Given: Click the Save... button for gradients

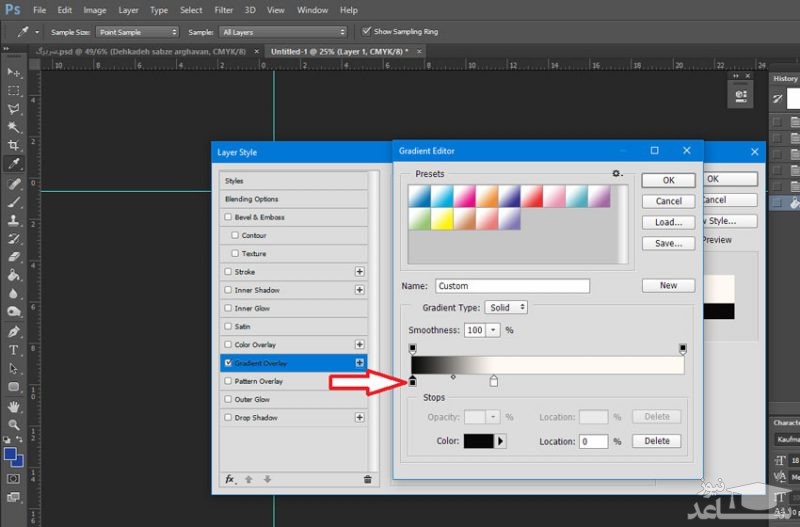Looking at the screenshot, I should point(668,243).
